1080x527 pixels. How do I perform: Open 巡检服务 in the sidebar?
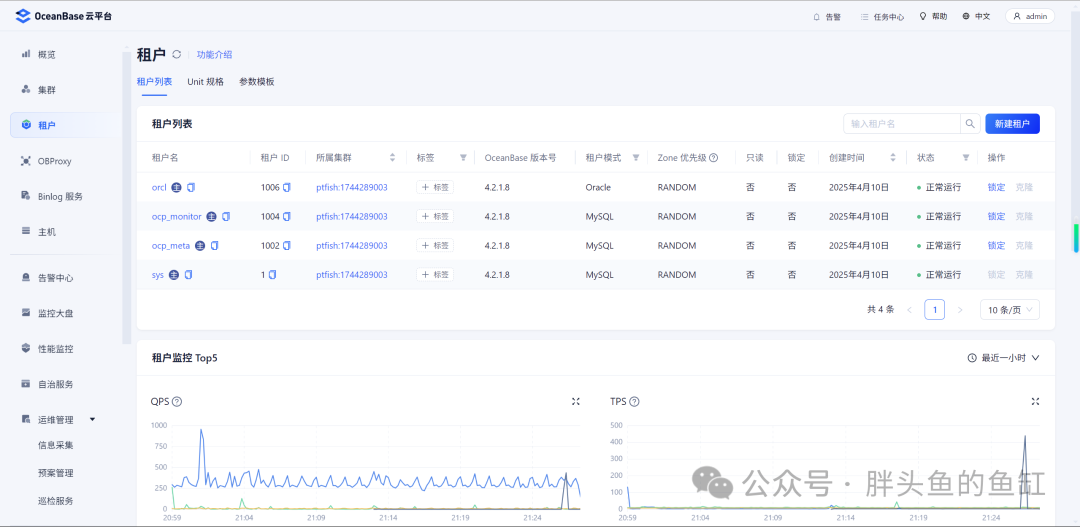tap(56, 501)
